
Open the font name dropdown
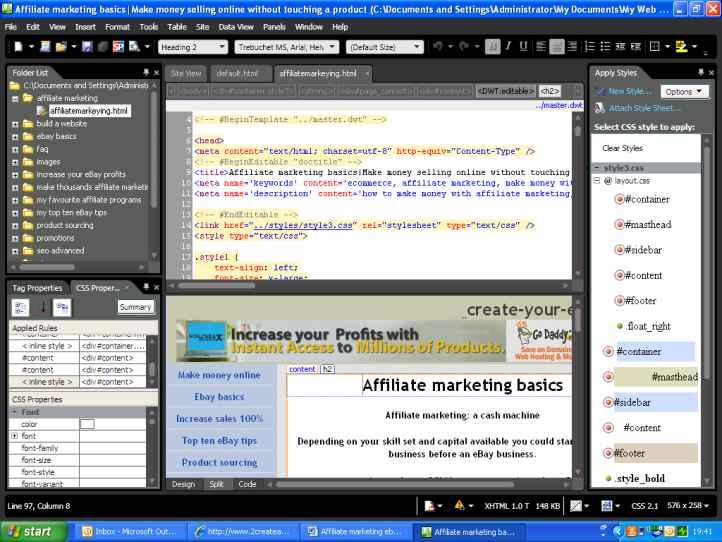tap(285, 47)
